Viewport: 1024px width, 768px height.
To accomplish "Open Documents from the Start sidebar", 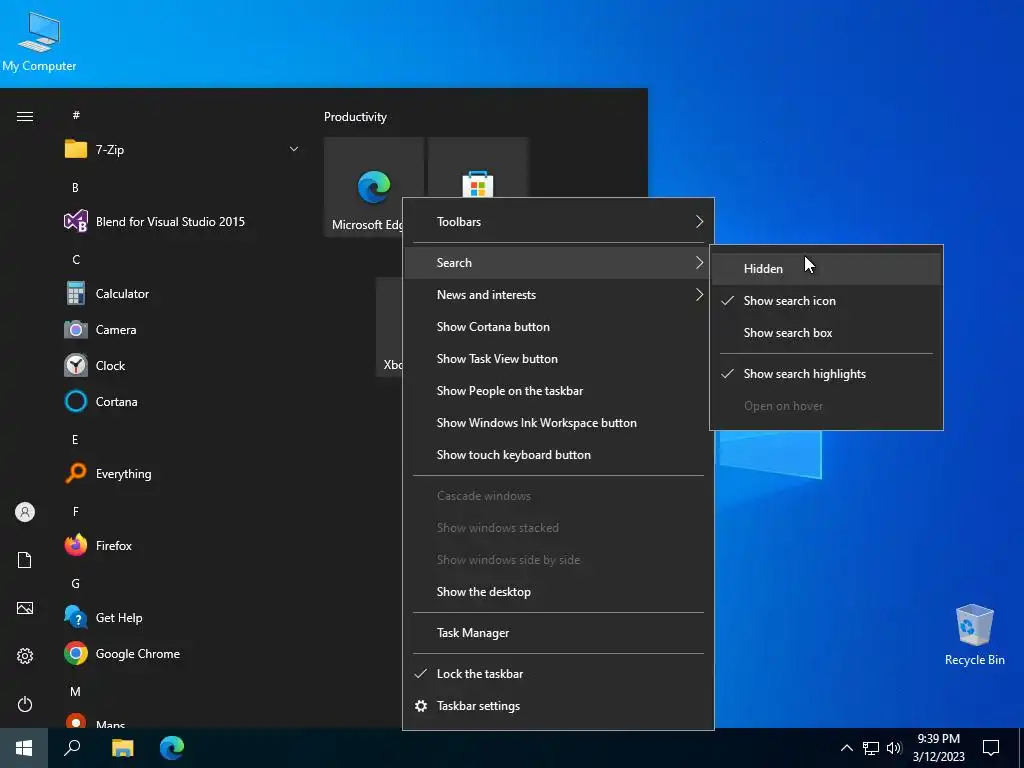I will (x=25, y=560).
